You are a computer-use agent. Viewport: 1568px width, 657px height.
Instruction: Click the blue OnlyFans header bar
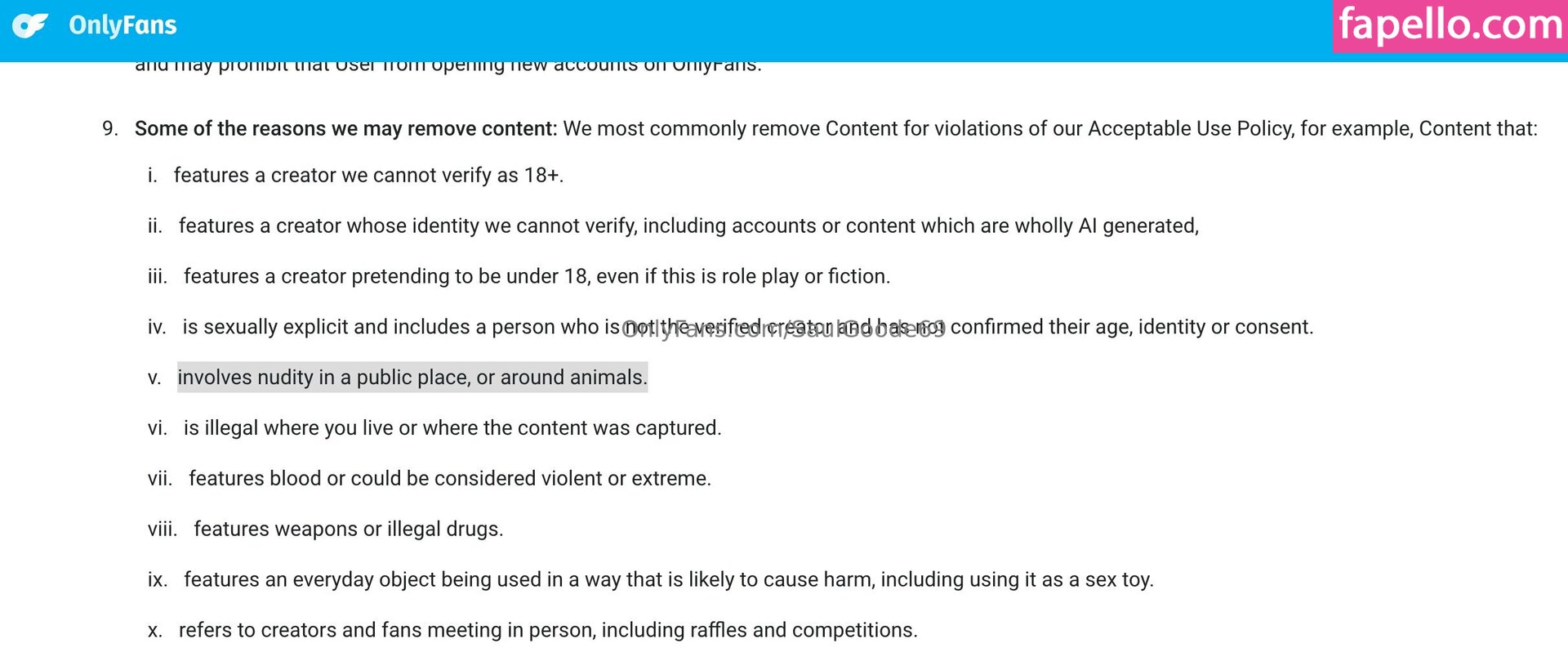(735, 25)
